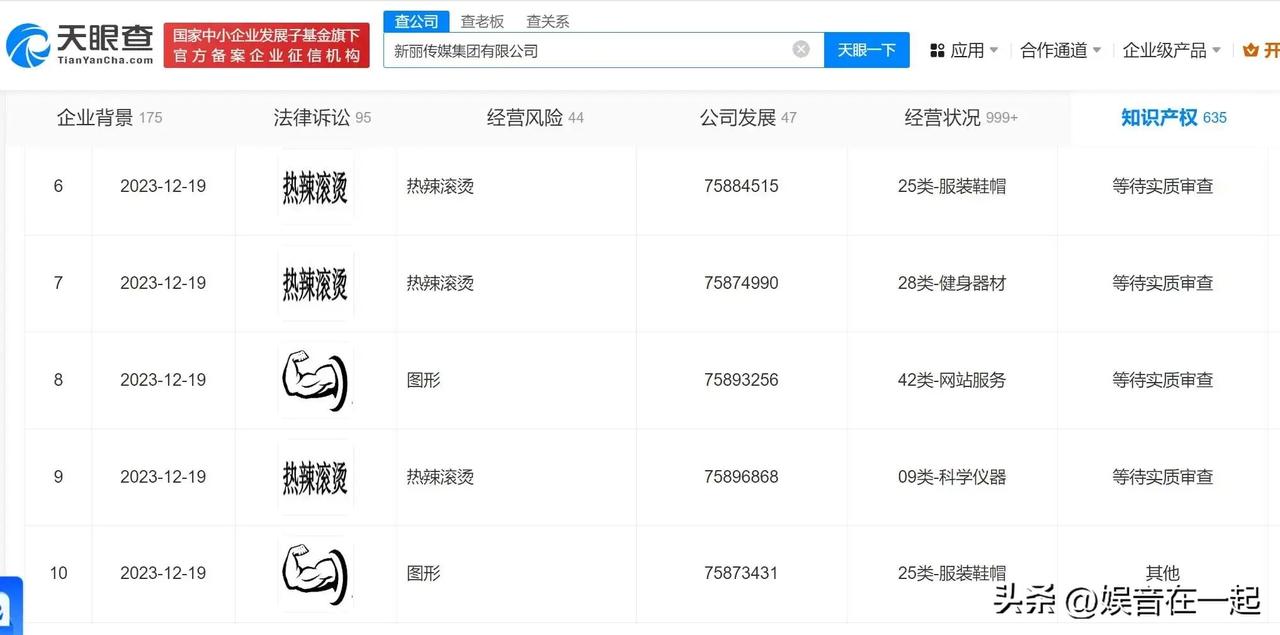
Task: Select the 查老板 search tab
Action: 482,21
